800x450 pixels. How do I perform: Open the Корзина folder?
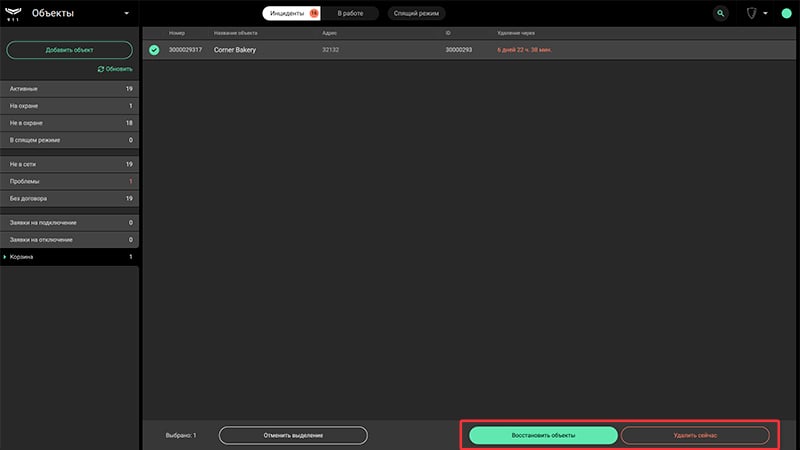tap(69, 257)
